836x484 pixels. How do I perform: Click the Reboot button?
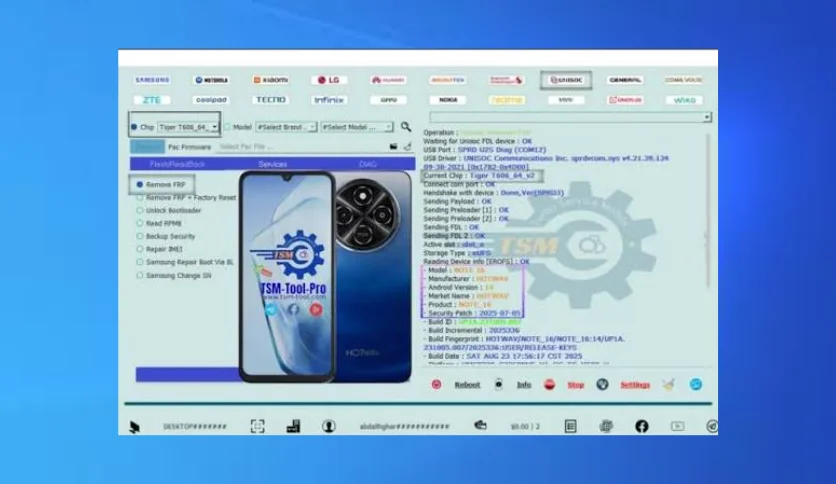tap(467, 385)
